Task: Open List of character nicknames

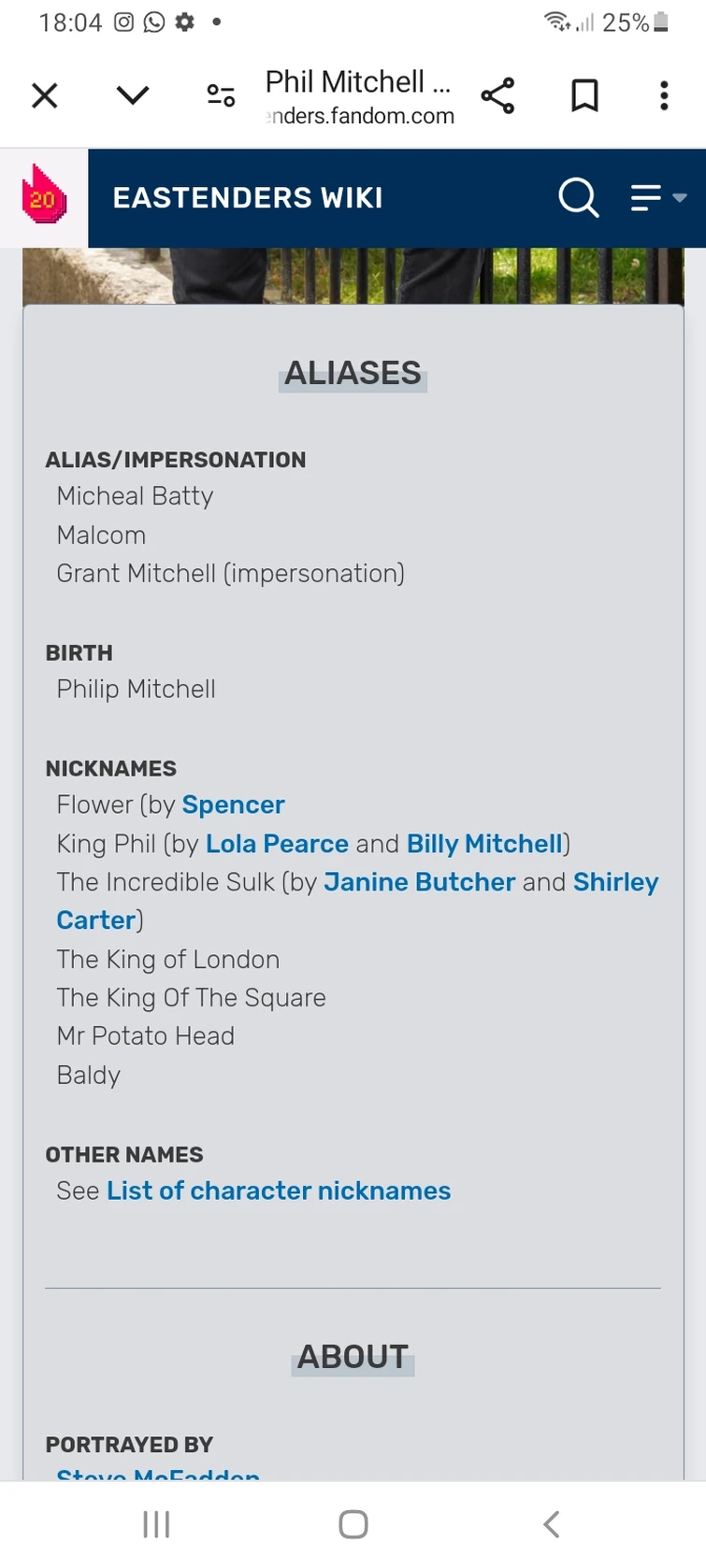Action: (x=279, y=1190)
